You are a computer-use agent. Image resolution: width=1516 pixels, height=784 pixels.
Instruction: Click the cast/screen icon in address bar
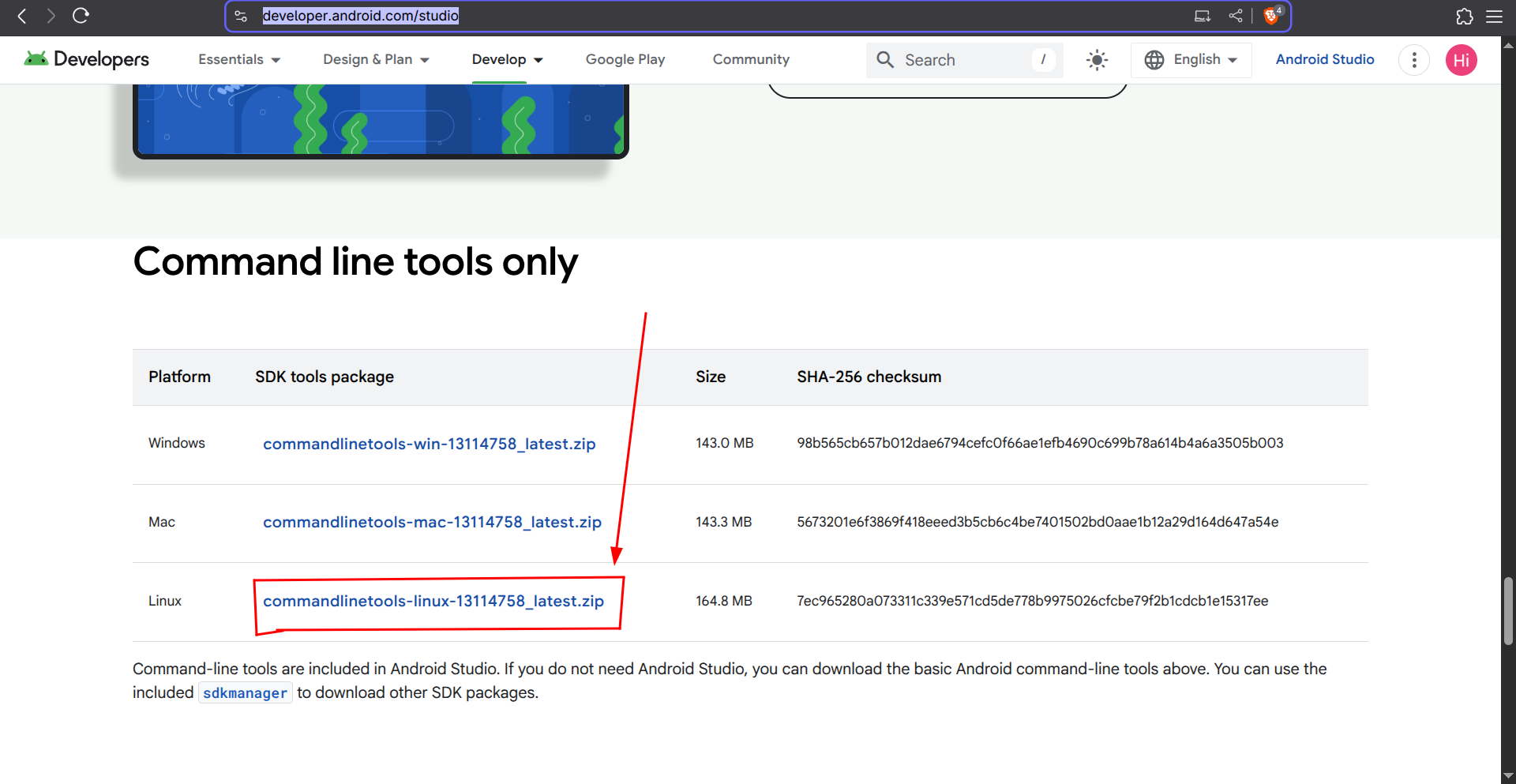pos(1203,16)
